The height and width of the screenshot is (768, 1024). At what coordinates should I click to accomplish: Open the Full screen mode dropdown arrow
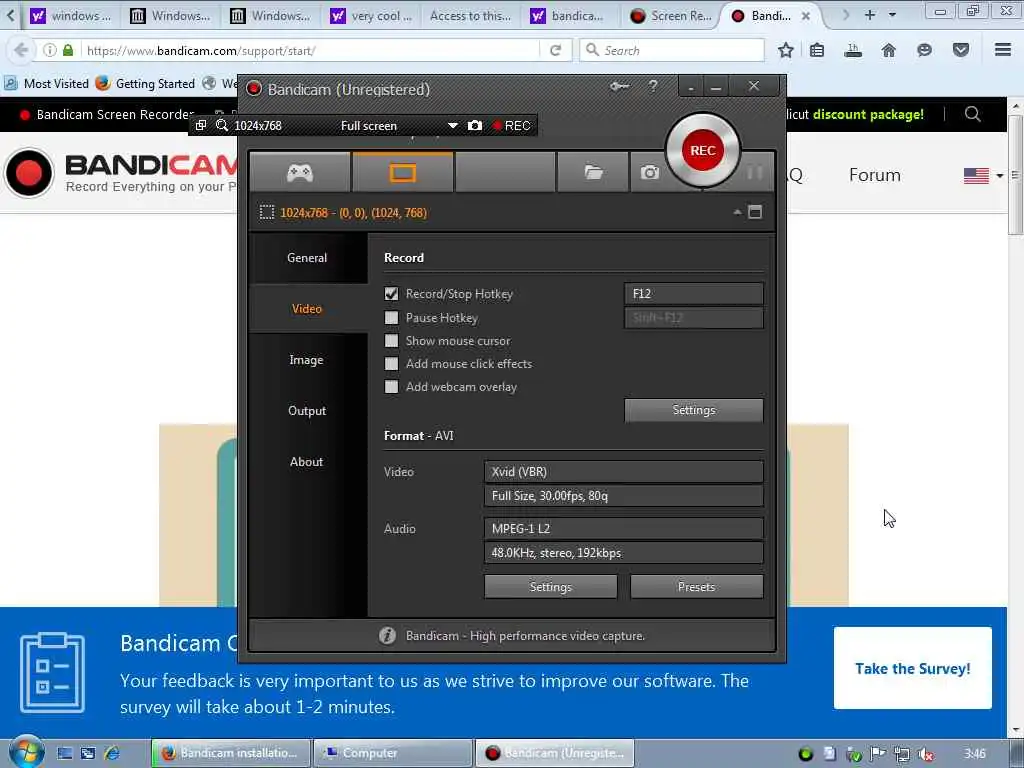(452, 125)
